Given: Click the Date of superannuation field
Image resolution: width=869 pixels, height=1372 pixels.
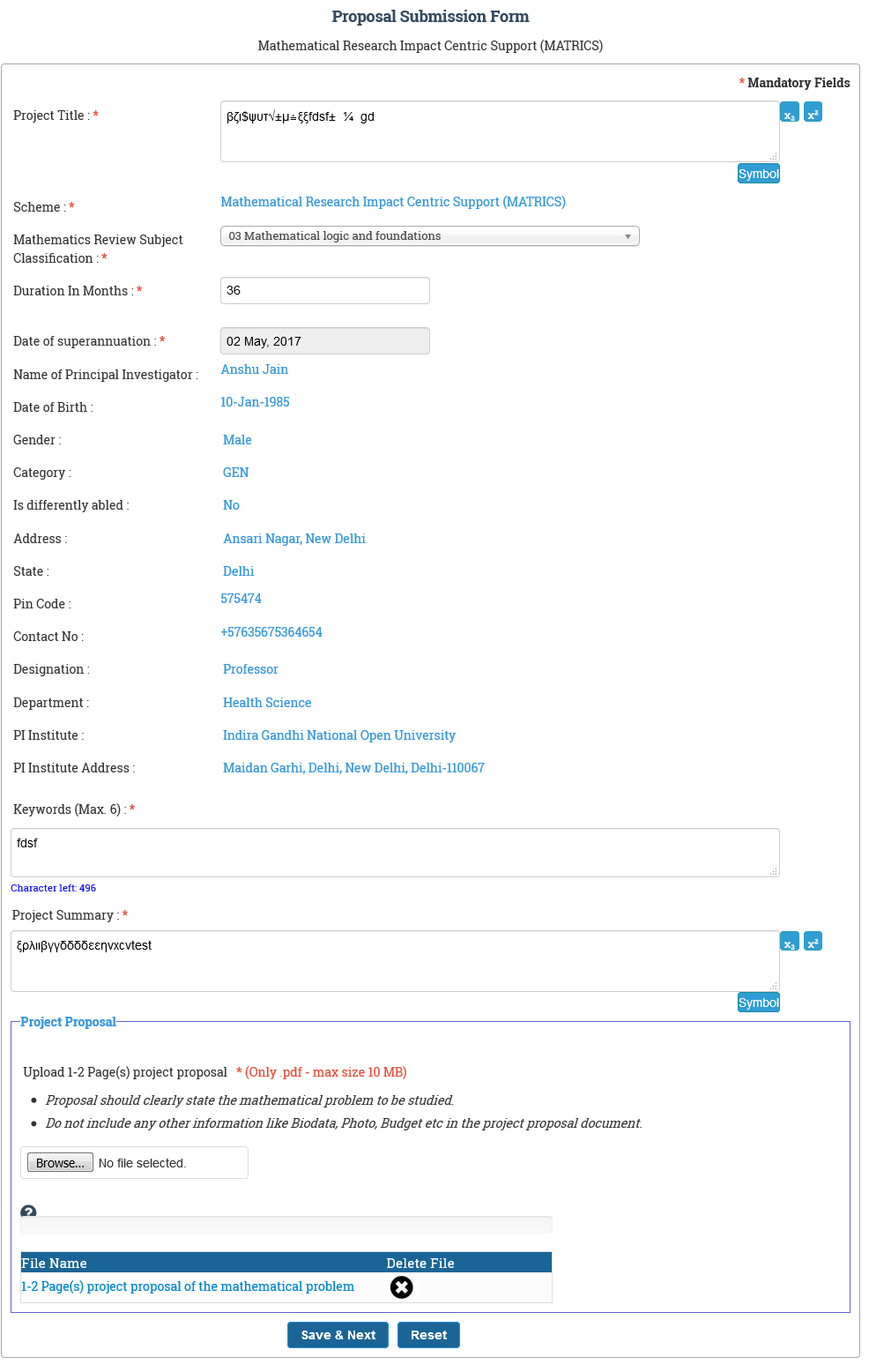Looking at the screenshot, I should [324, 341].
